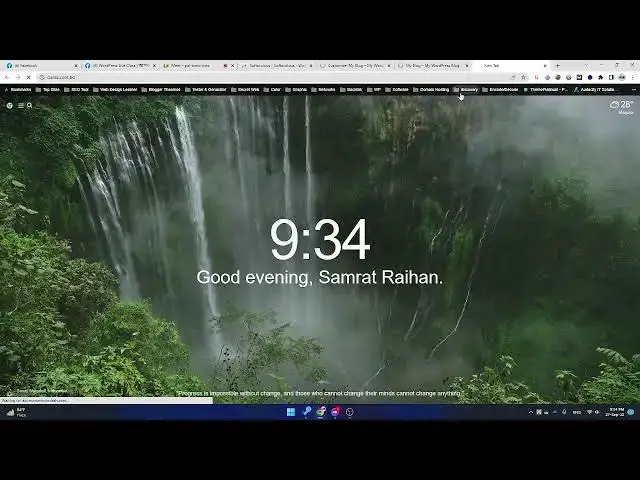Open the Top Sites bookmark folder
The height and width of the screenshot is (480, 640).
47,89
